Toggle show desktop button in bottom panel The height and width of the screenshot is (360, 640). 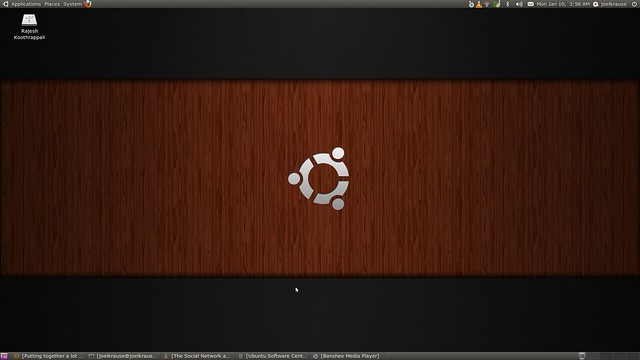point(4,356)
